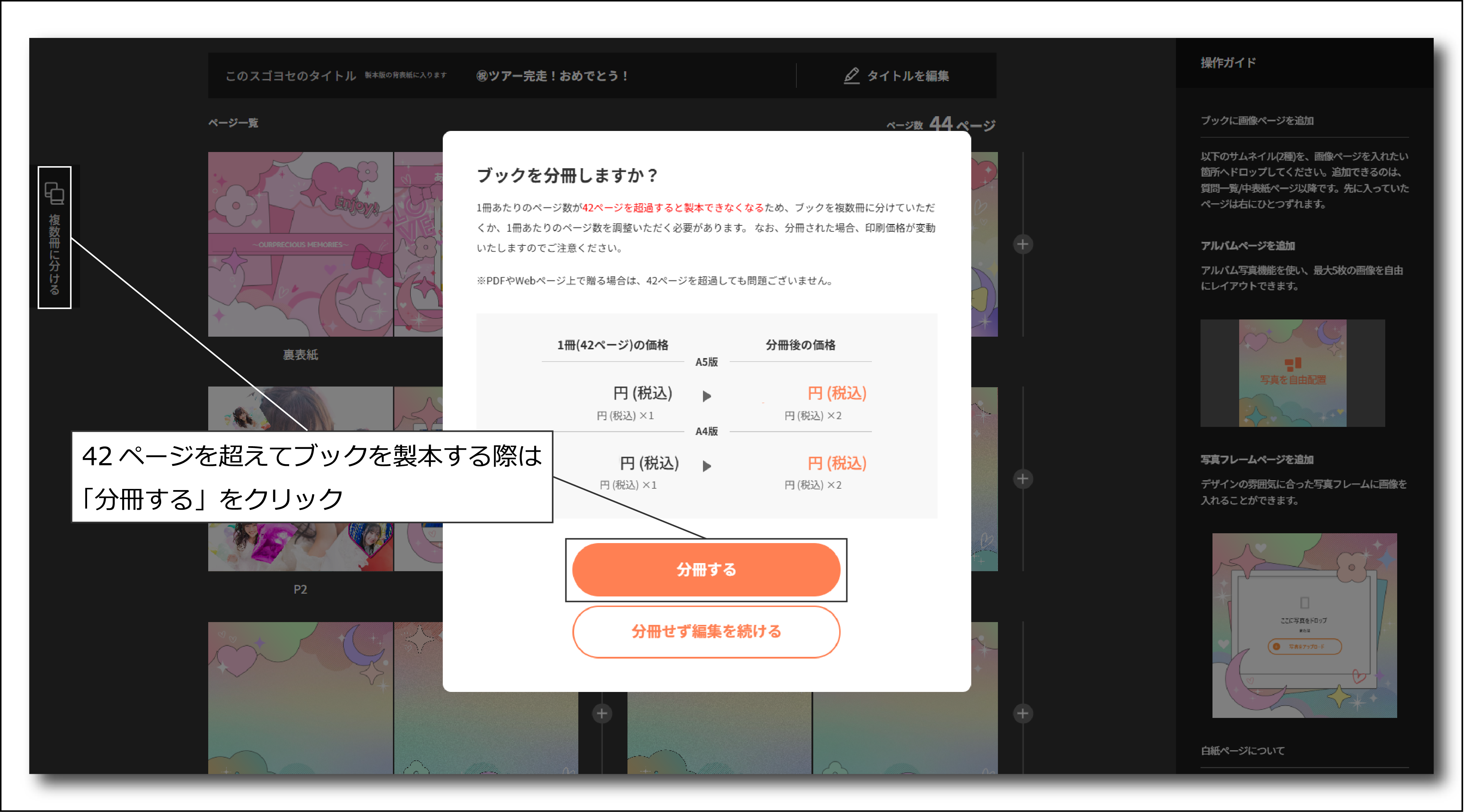This screenshot has height=812, width=1466.
Task: Click the 写真フレームページを追加 heading
Action: click(1257, 459)
